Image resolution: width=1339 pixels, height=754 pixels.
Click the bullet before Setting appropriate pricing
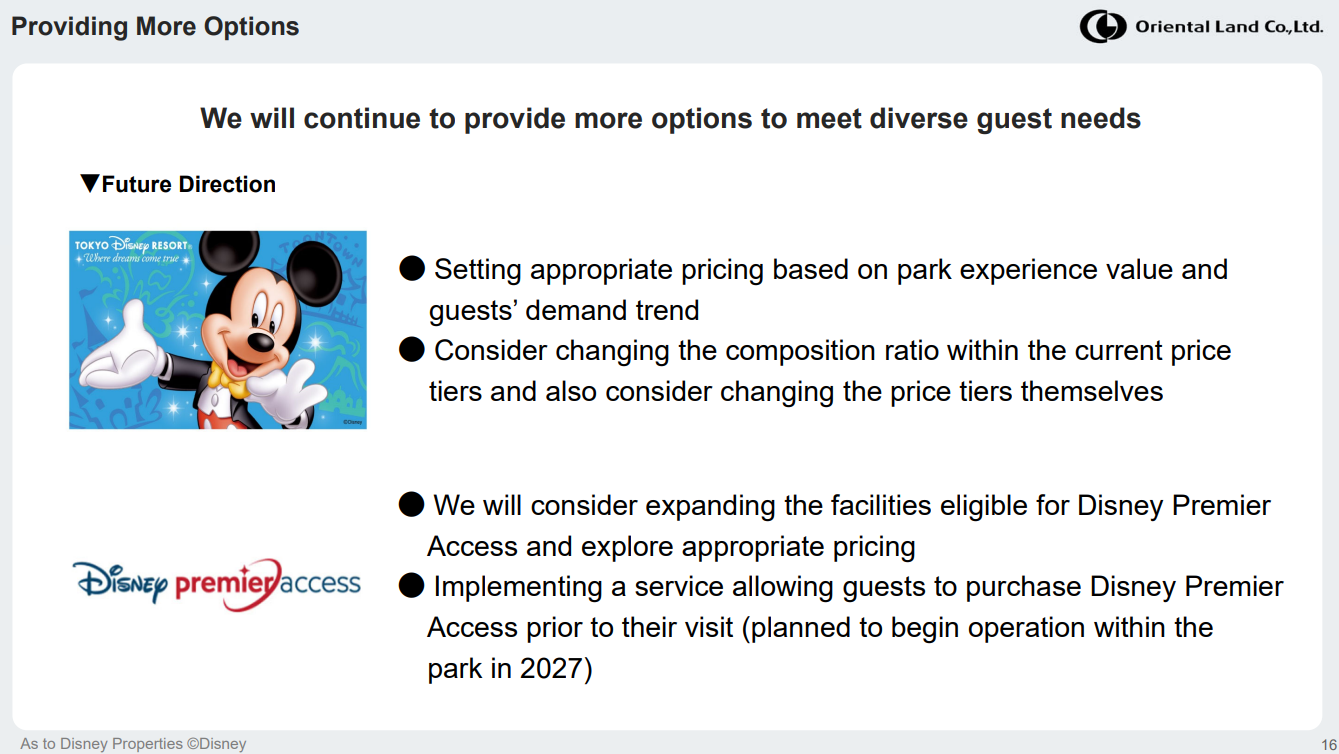coord(412,269)
